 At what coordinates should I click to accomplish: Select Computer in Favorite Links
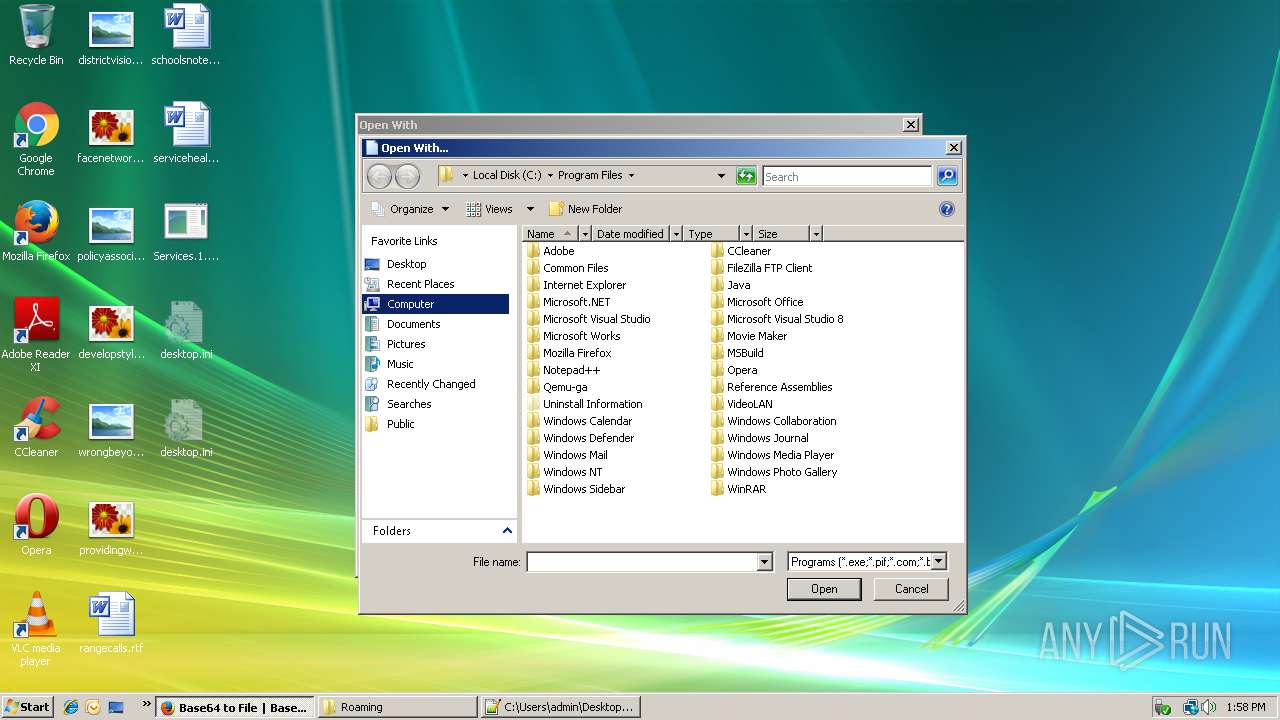pos(436,304)
